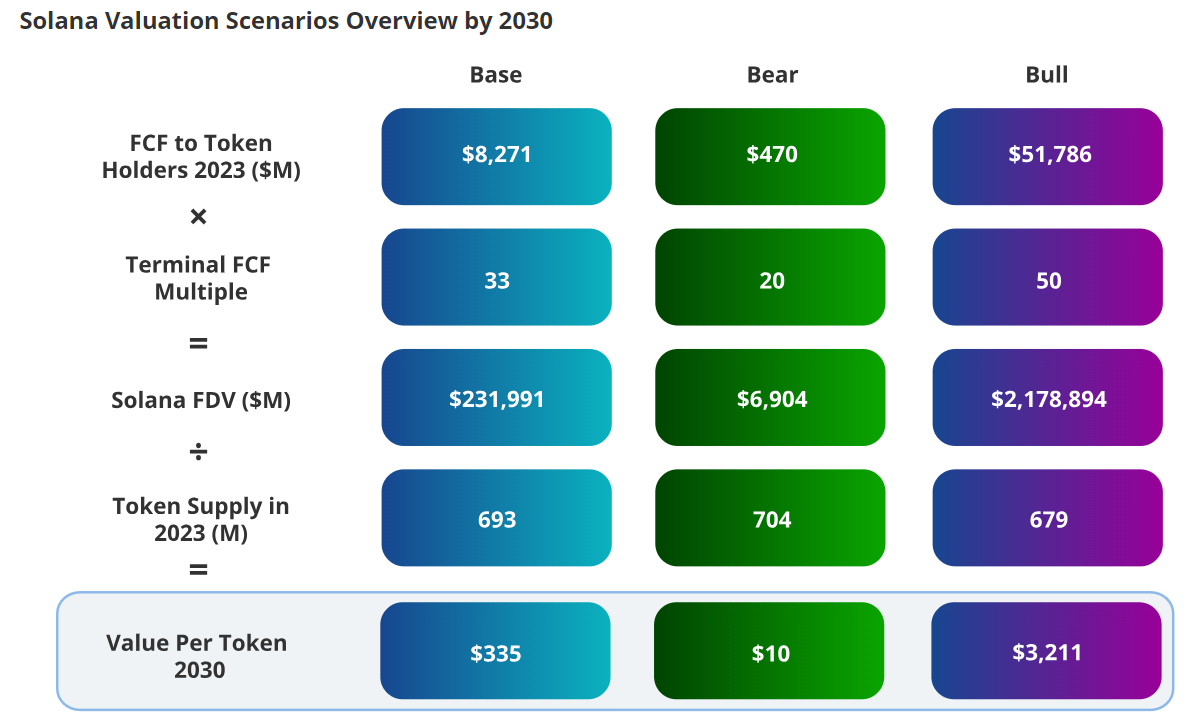Click the multiplication sign below FCF label
The height and width of the screenshot is (718, 1199).
(199, 217)
